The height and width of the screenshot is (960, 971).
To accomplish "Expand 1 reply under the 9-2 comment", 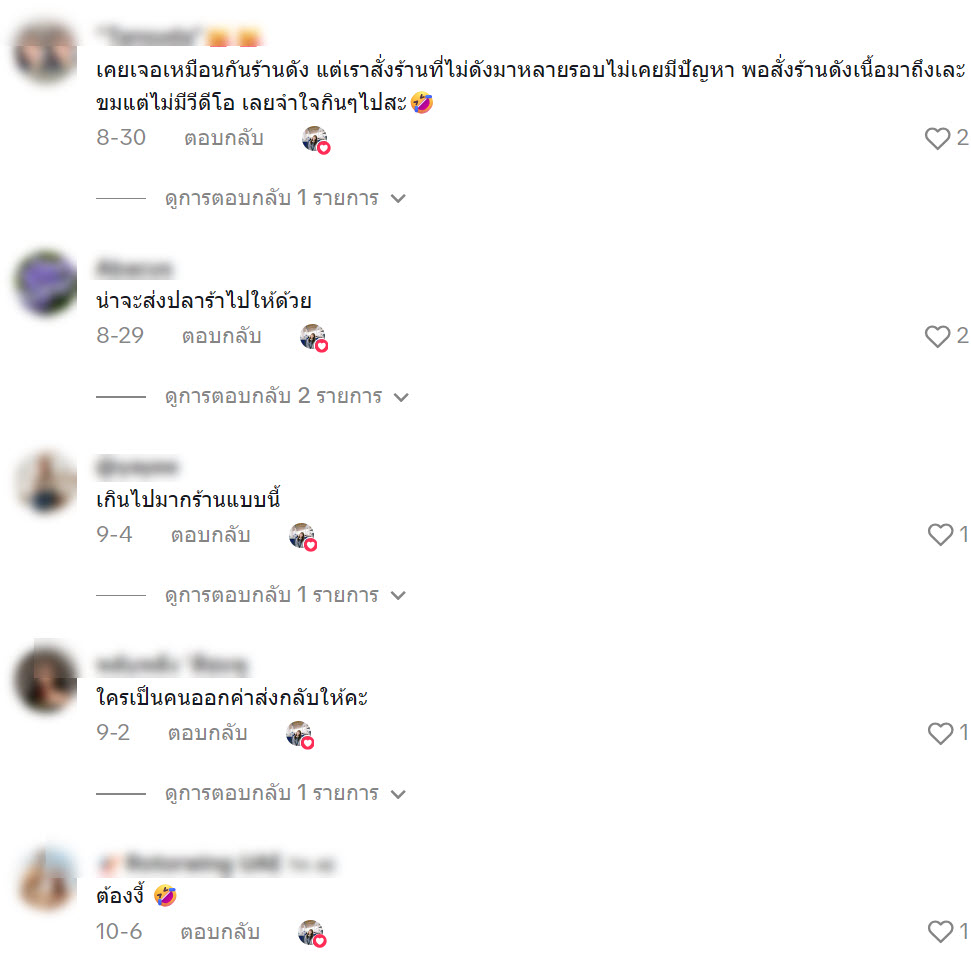I will pos(285,793).
